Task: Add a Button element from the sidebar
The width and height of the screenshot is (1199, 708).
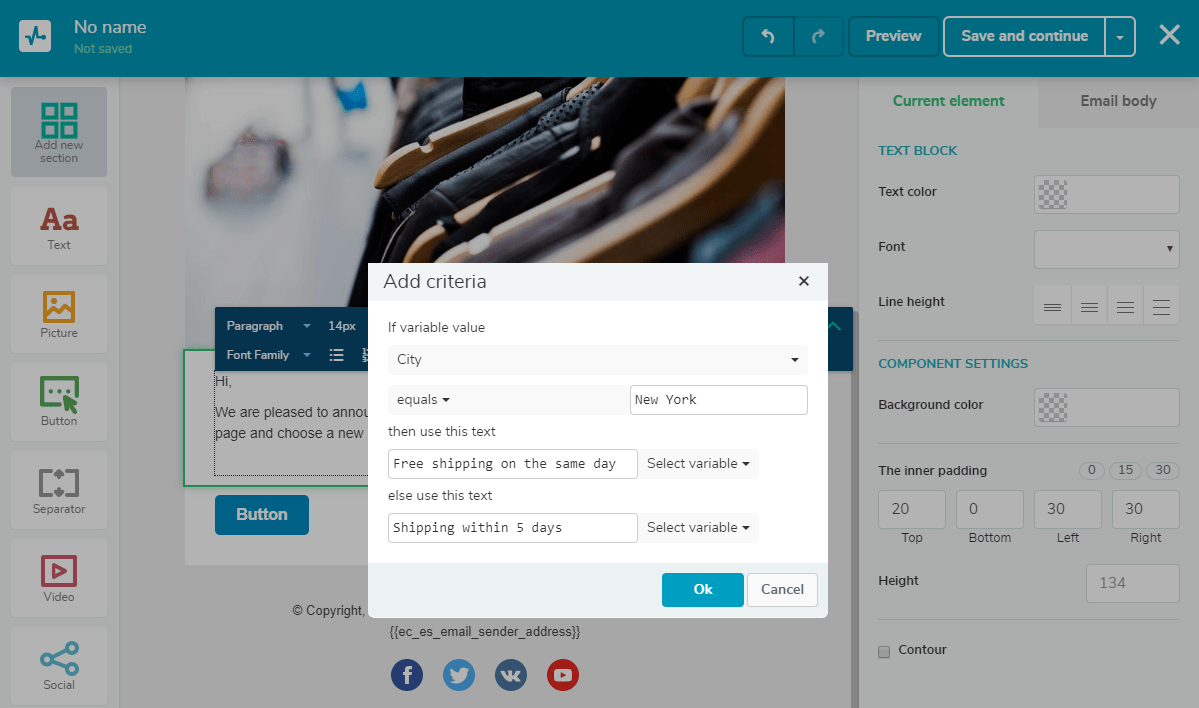Action: [x=58, y=401]
